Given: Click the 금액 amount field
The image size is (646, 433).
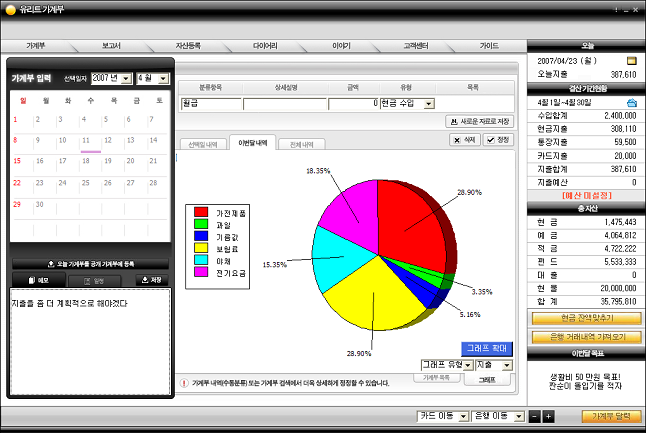Looking at the screenshot, I should (x=353, y=104).
